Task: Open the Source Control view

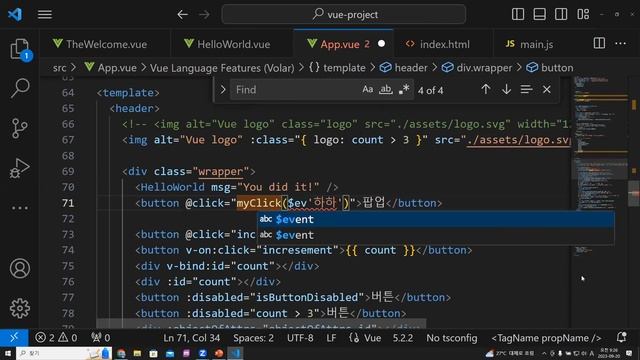Action: click(x=20, y=128)
